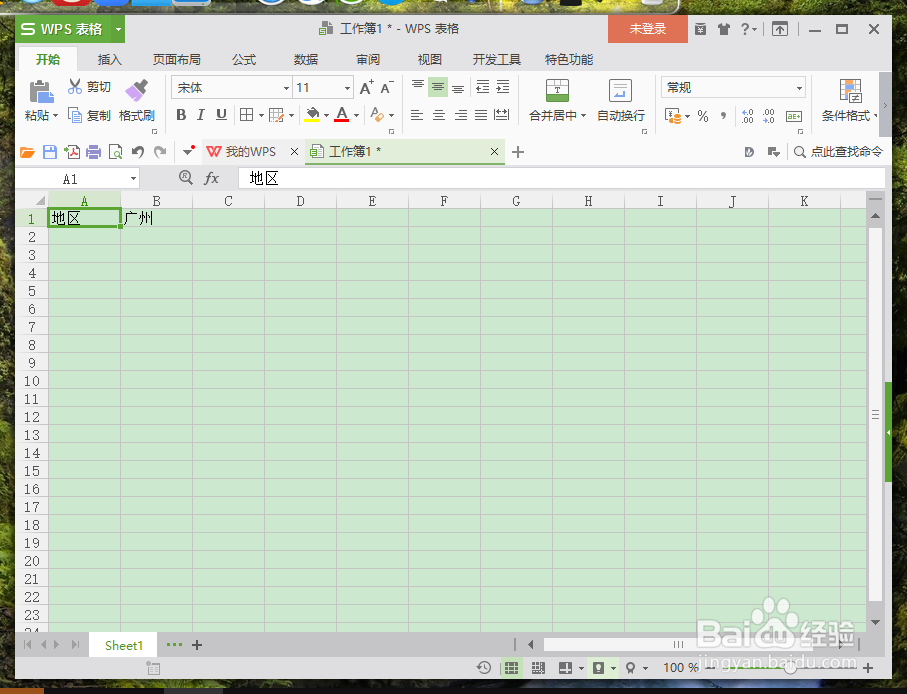The width and height of the screenshot is (907, 694).
Task: Apply the percent style icon
Action: click(703, 116)
